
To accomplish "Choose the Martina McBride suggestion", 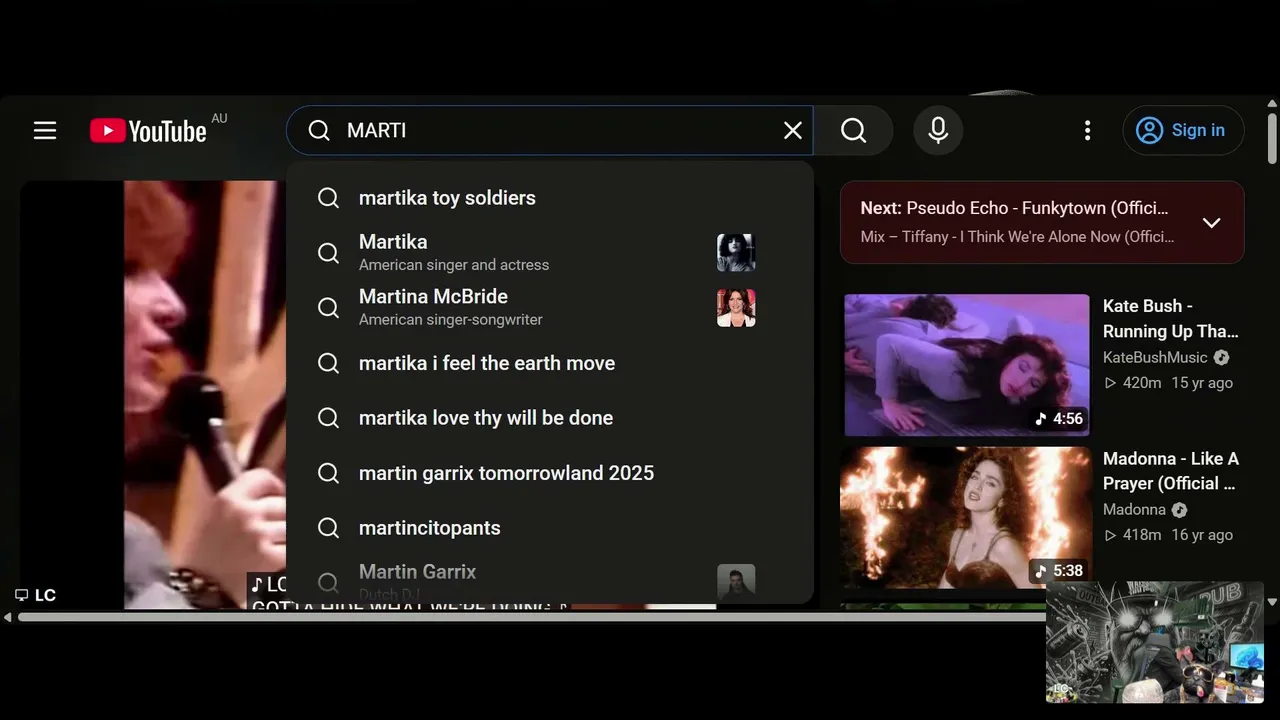I will tap(550, 307).
